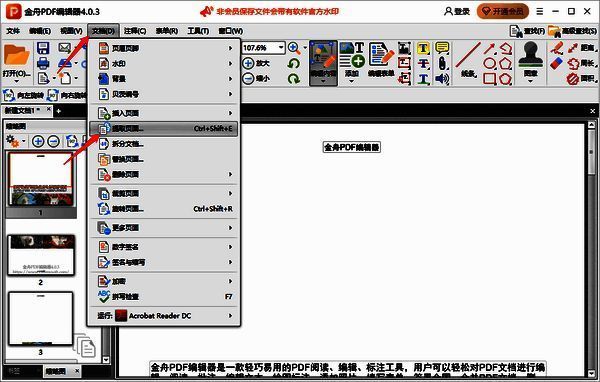Select the paperclip file attachment tool
Image resolution: width=600 pixels, height=382 pixels.
[x=442, y=63]
